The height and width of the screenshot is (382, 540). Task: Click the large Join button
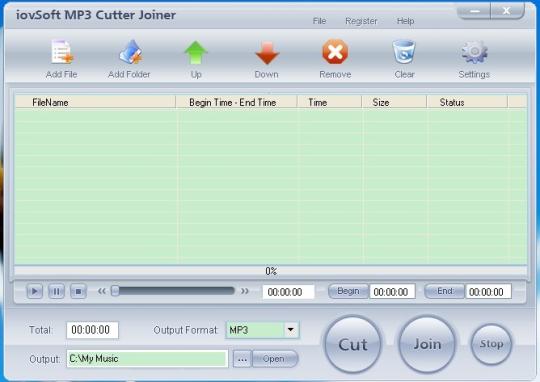click(x=427, y=344)
